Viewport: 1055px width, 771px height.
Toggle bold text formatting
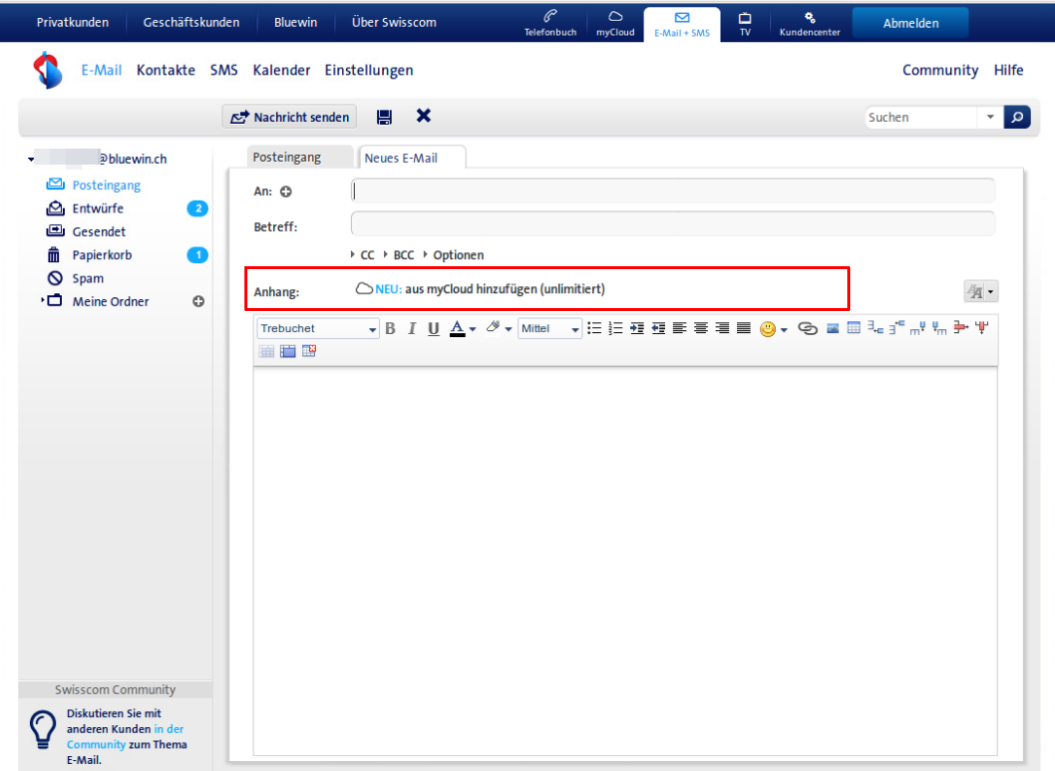tap(391, 329)
